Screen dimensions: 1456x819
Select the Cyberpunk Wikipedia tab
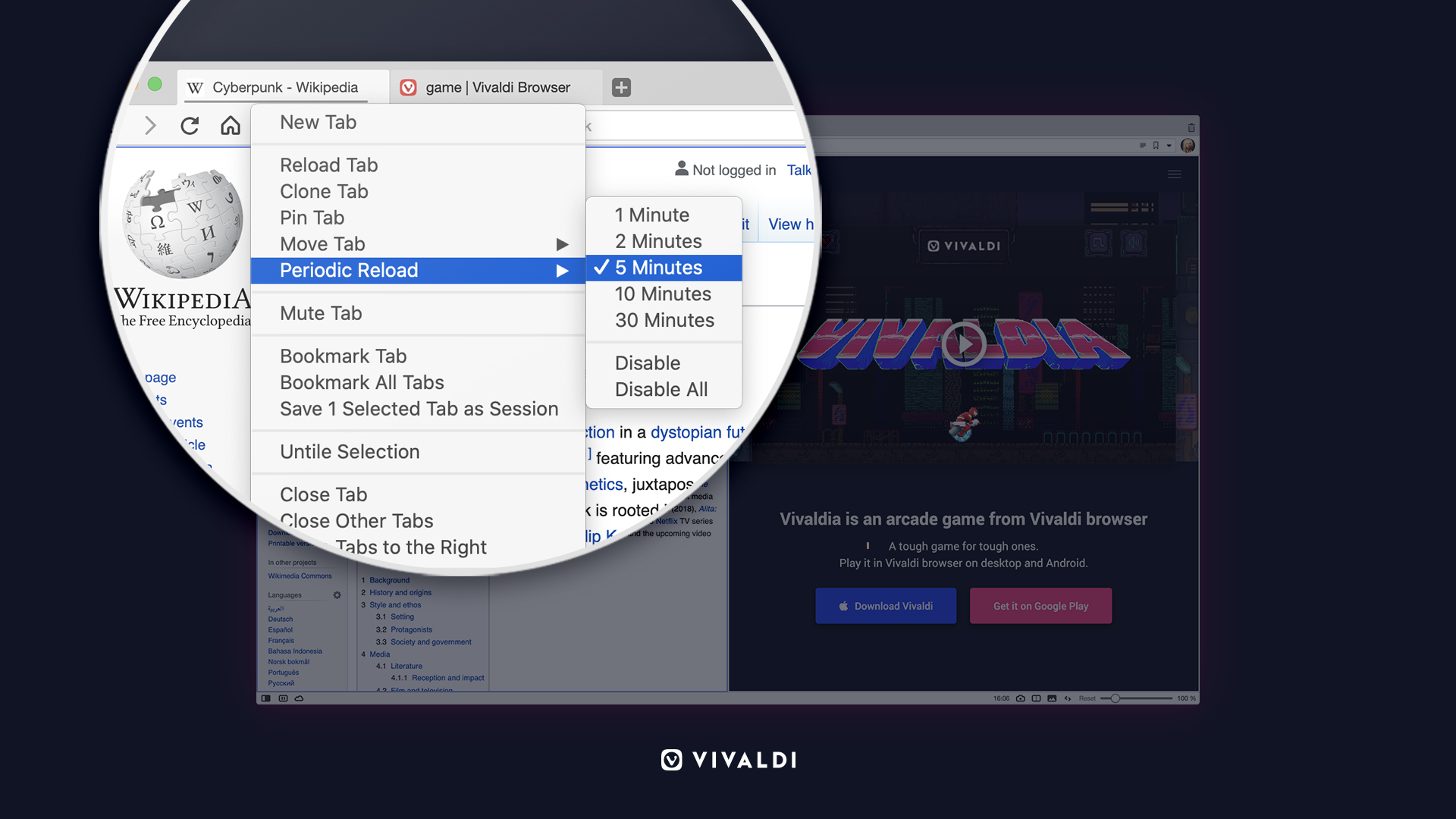pos(284,87)
